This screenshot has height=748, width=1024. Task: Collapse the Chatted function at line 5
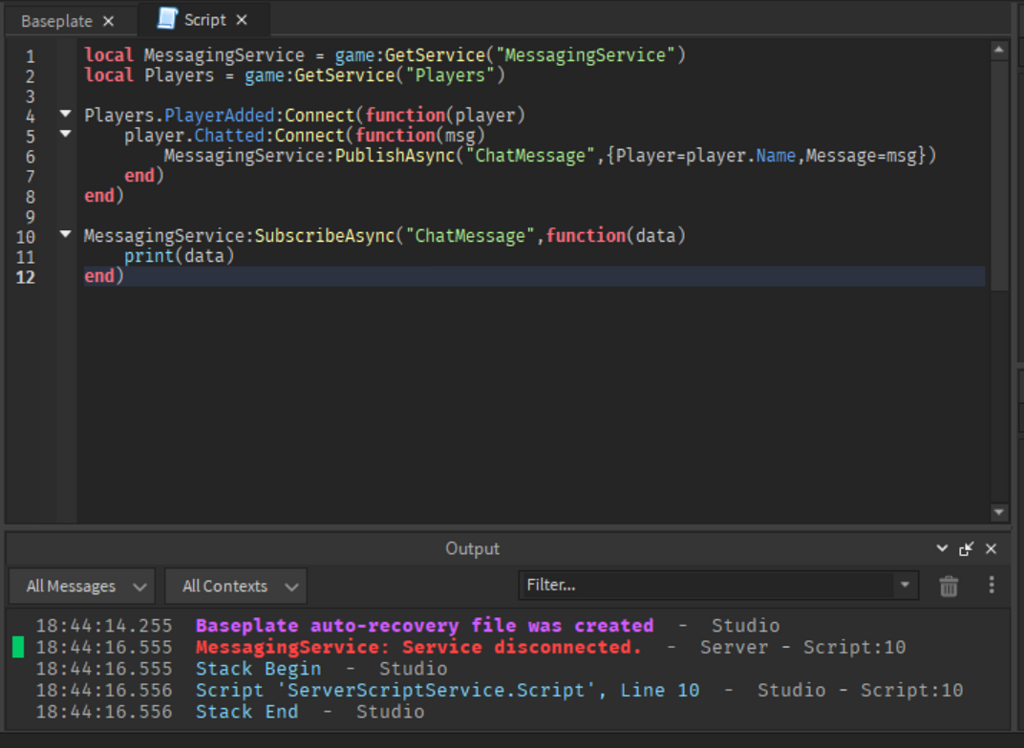66,134
